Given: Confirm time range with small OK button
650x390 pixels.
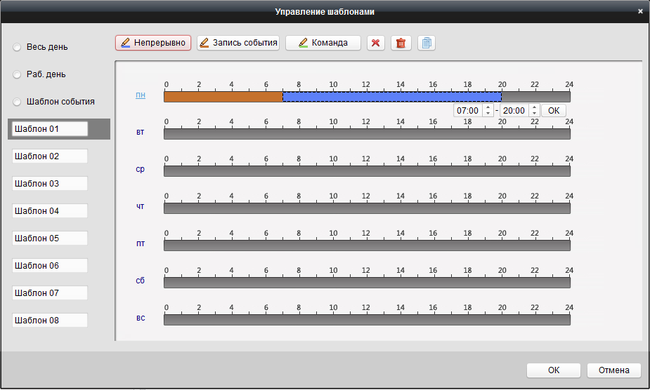Looking at the screenshot, I should (553, 111).
